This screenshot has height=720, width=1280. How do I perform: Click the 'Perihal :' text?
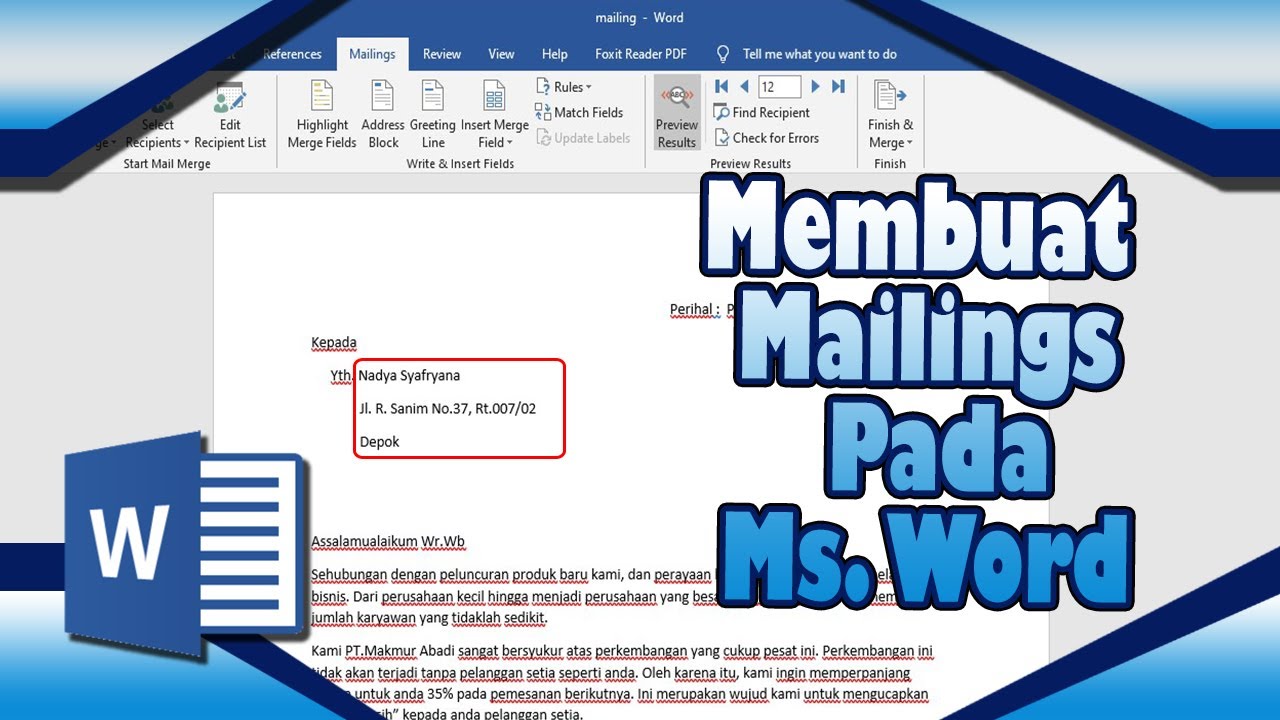pos(695,309)
